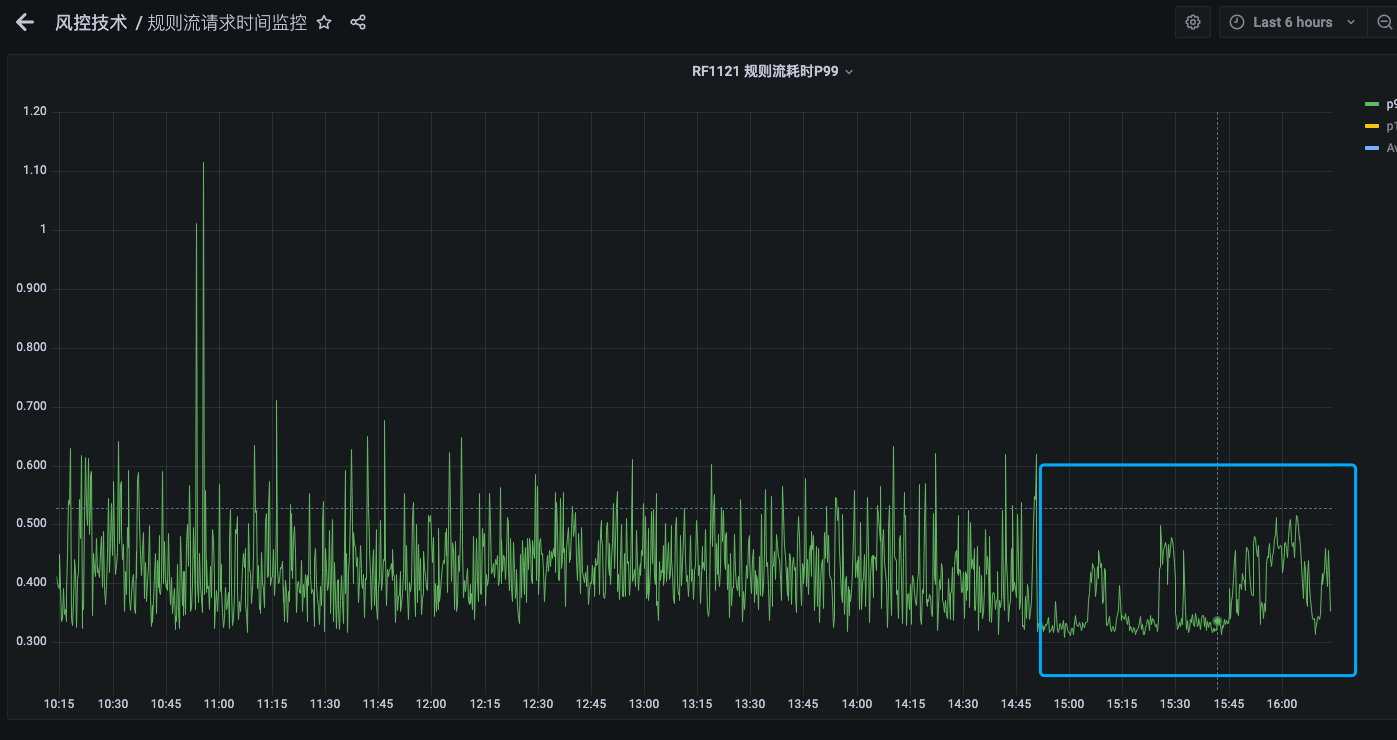The width and height of the screenshot is (1397, 740).
Task: Click the 12:30 time axis label
Action: pos(538,704)
